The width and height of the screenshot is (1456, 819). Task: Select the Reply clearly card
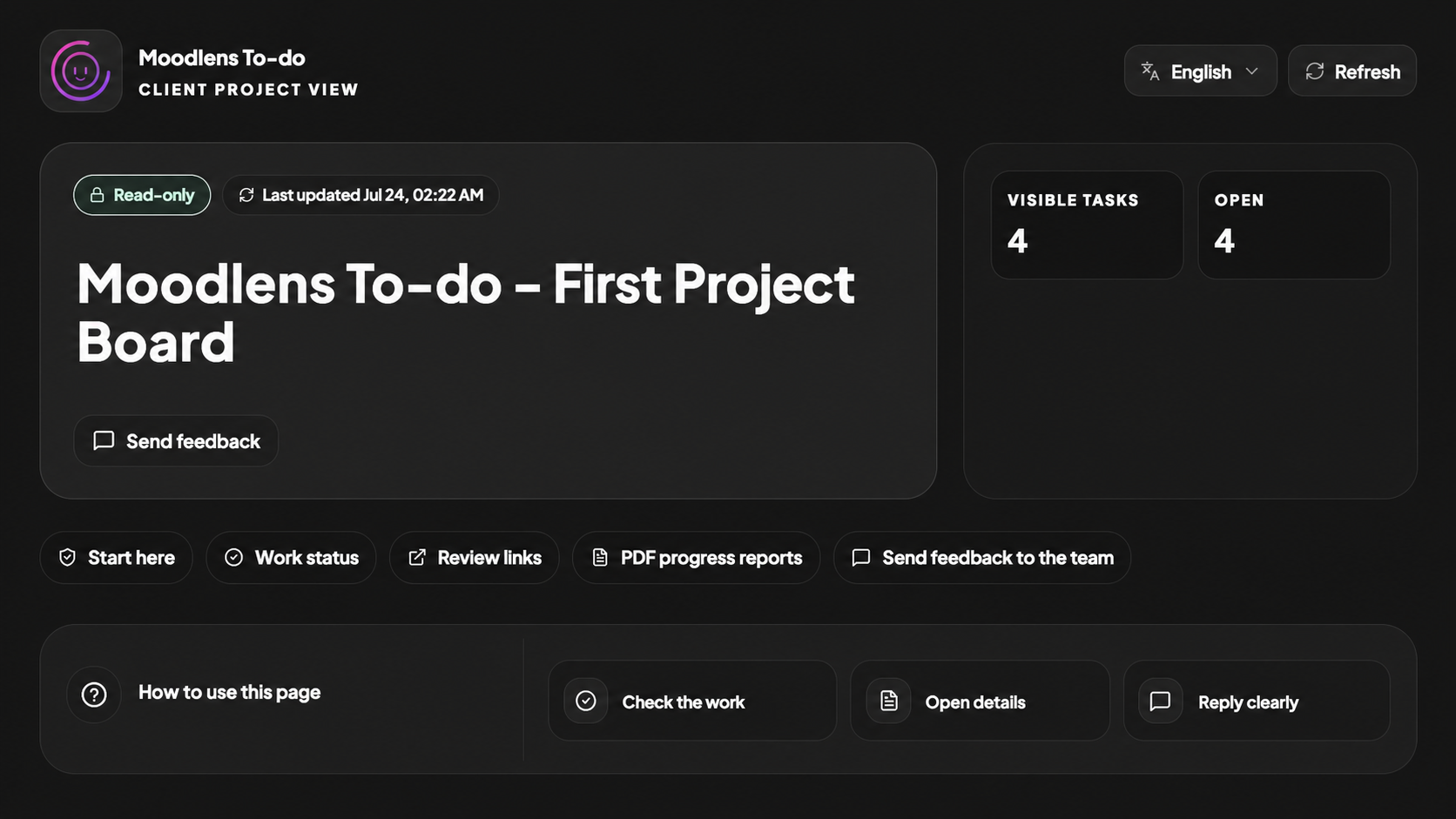coord(1257,701)
